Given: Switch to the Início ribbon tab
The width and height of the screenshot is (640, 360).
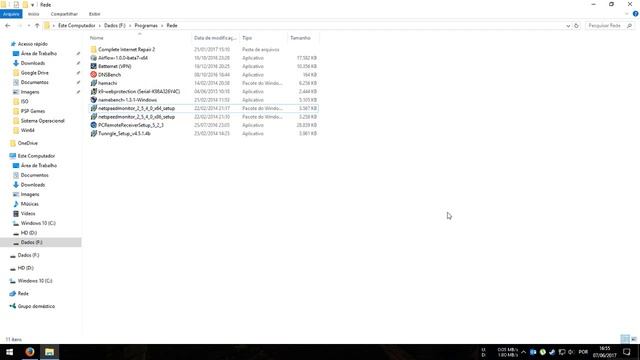Looking at the screenshot, I should point(33,14).
